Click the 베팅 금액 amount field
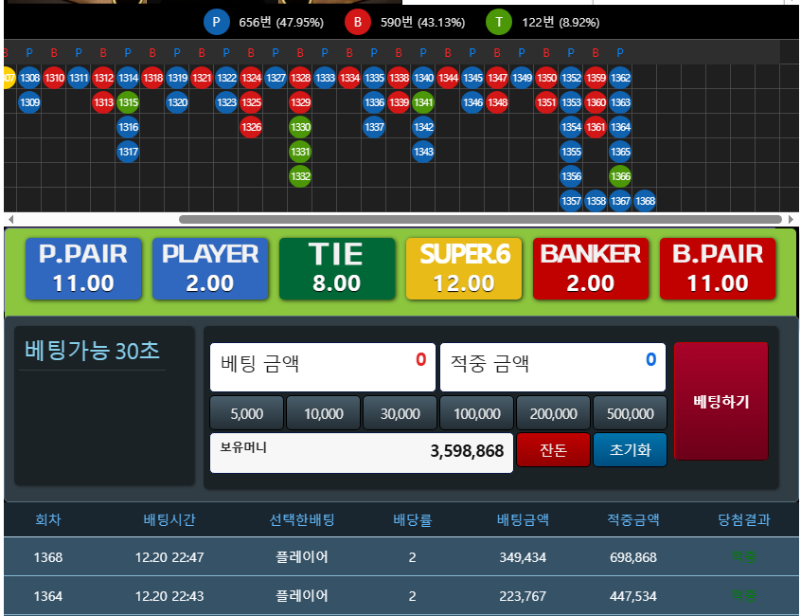800x616 pixels. pyautogui.click(x=322, y=367)
